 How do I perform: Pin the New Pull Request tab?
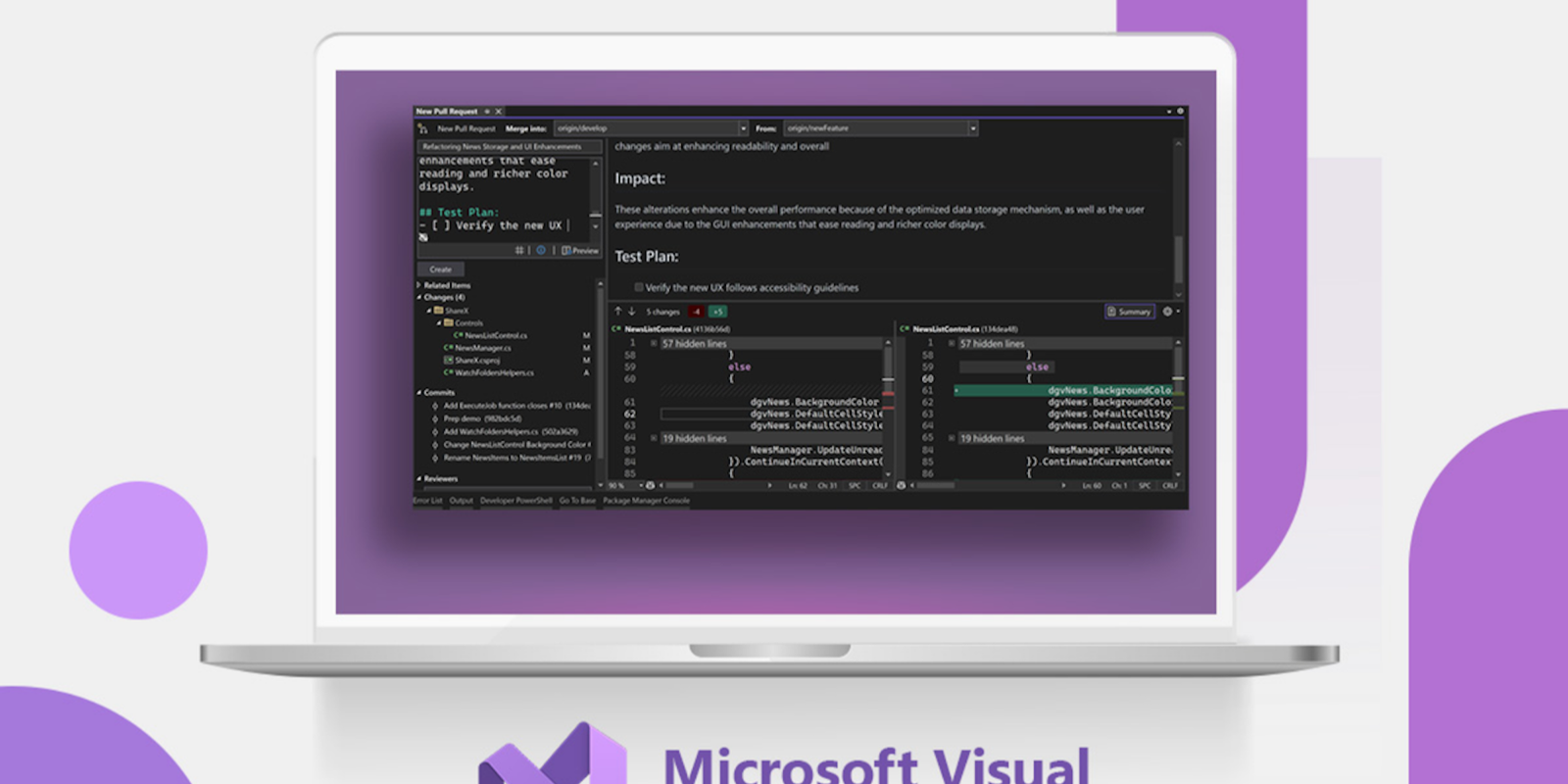pos(487,112)
